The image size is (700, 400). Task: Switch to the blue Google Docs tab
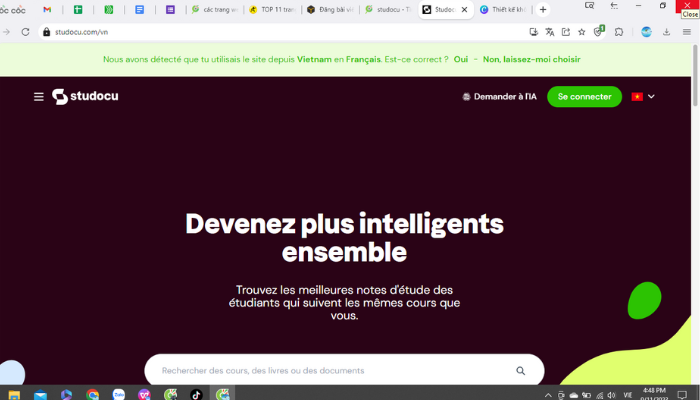point(140,9)
